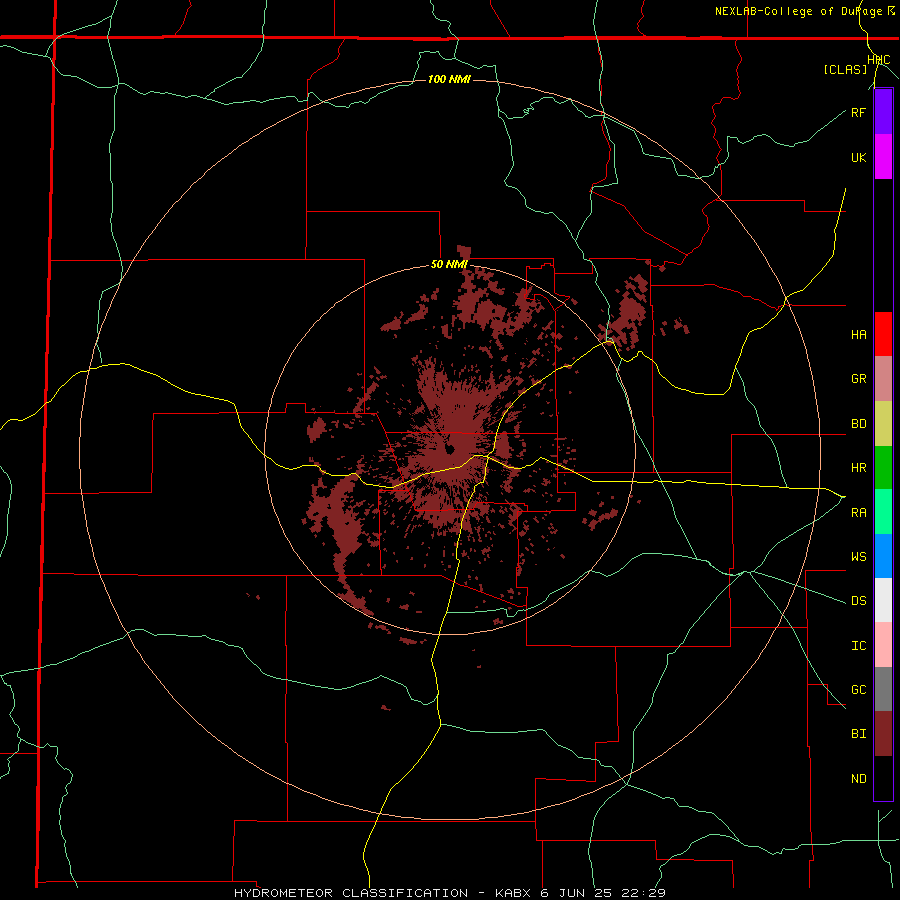Click the radar site black center dot
900x900 pixels.
(449, 448)
